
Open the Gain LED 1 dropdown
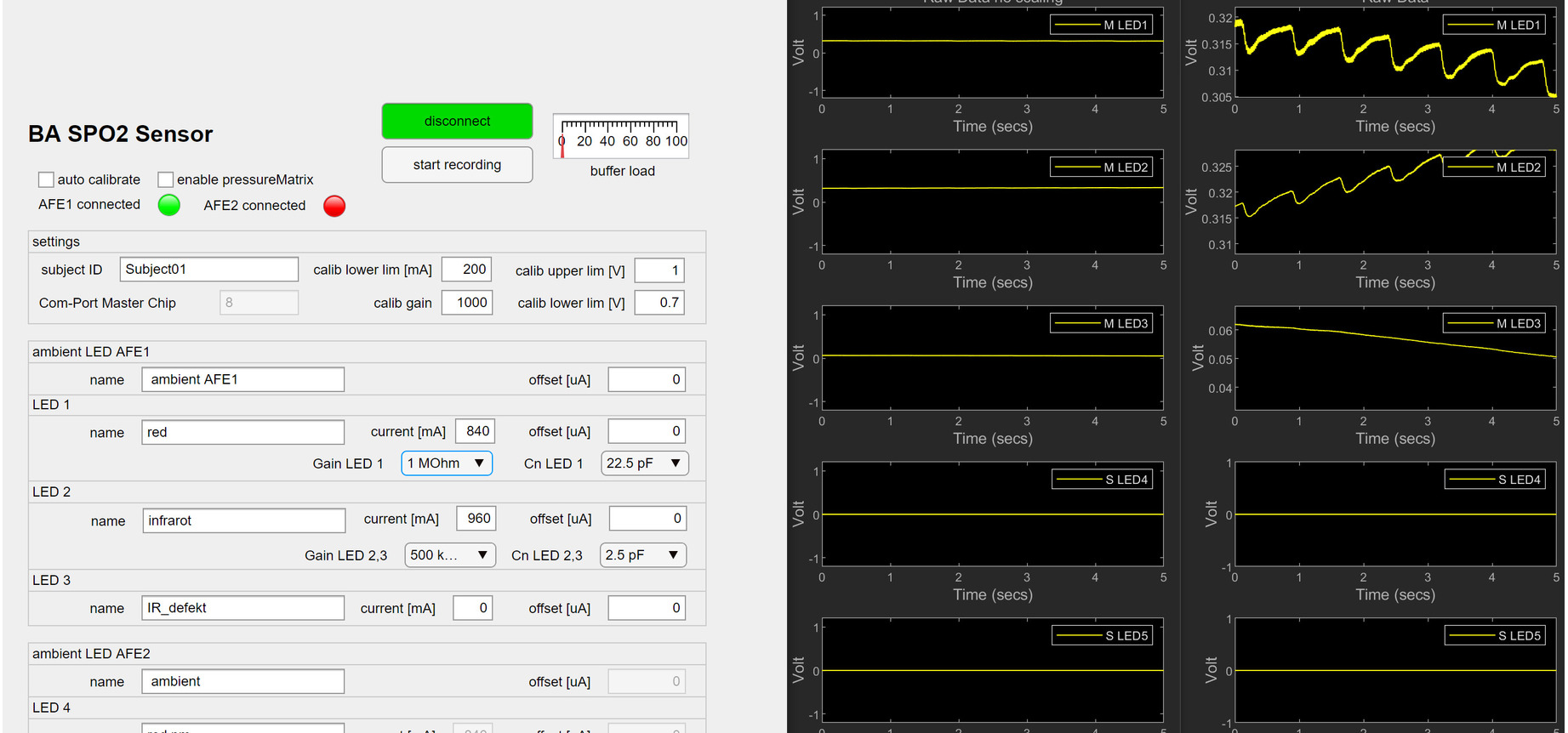point(447,463)
